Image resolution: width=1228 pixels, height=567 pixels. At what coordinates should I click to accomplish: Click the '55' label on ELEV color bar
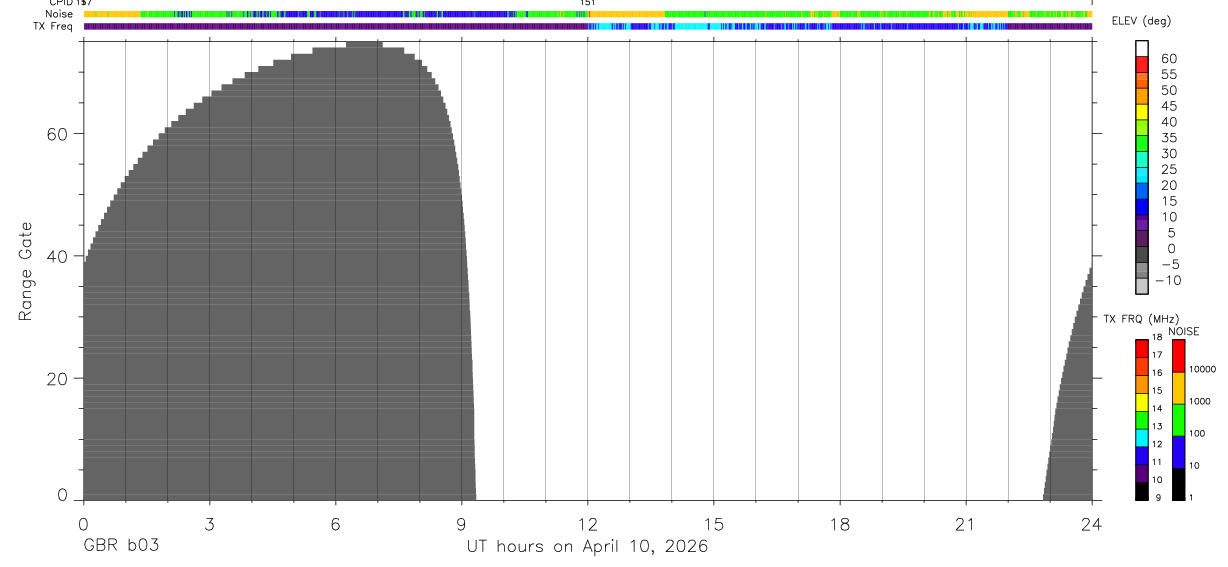pos(1168,74)
